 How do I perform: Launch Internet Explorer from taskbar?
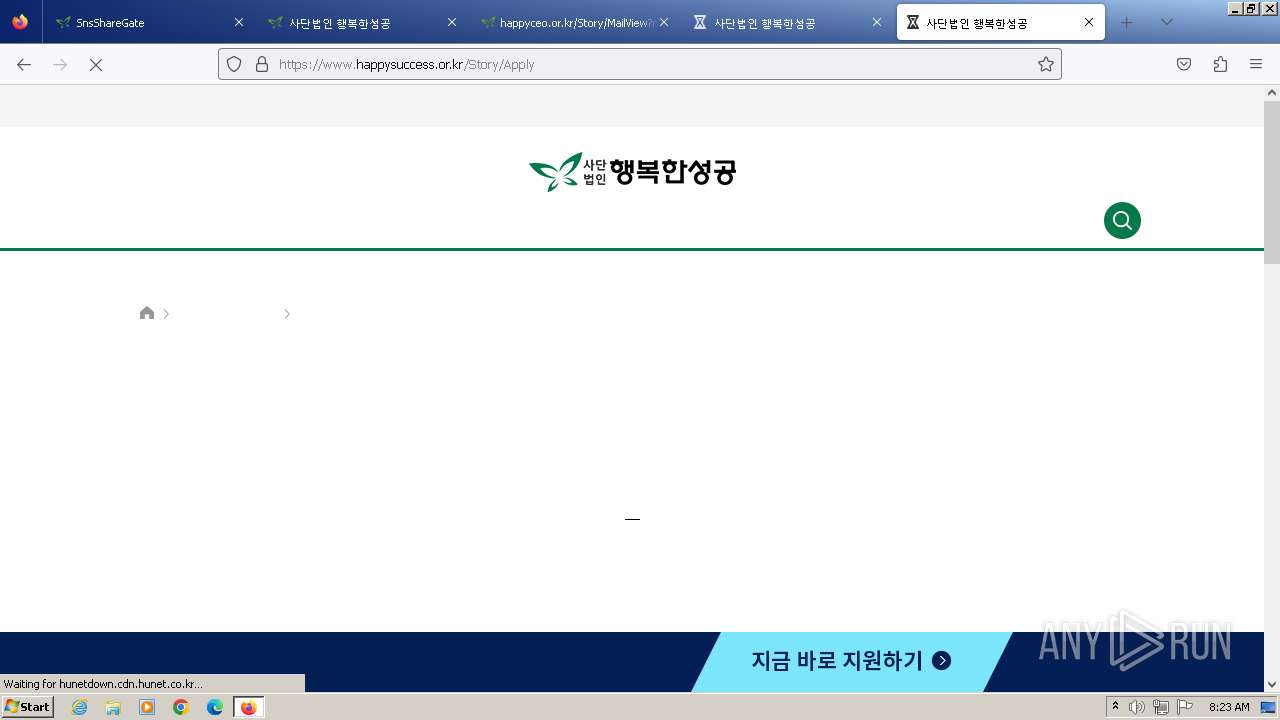pos(79,707)
